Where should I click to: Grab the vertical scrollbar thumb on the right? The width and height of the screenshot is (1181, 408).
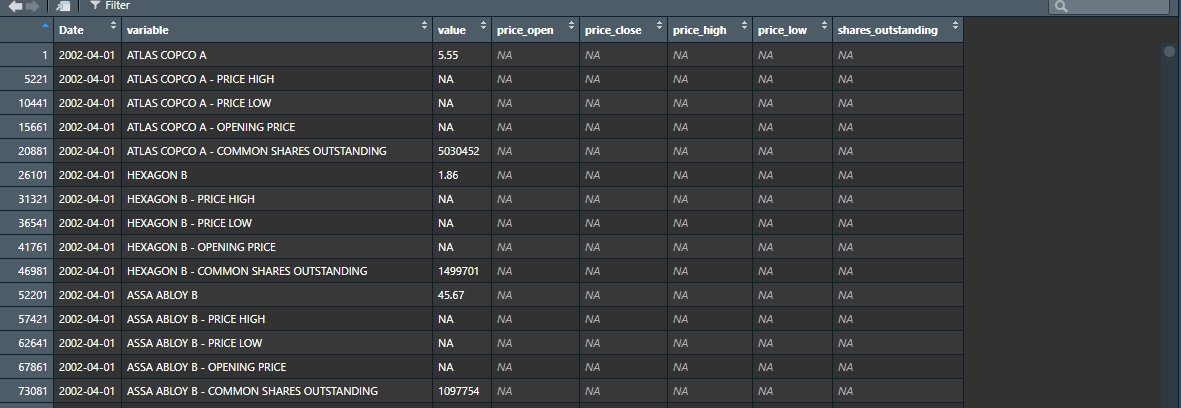tap(1168, 51)
